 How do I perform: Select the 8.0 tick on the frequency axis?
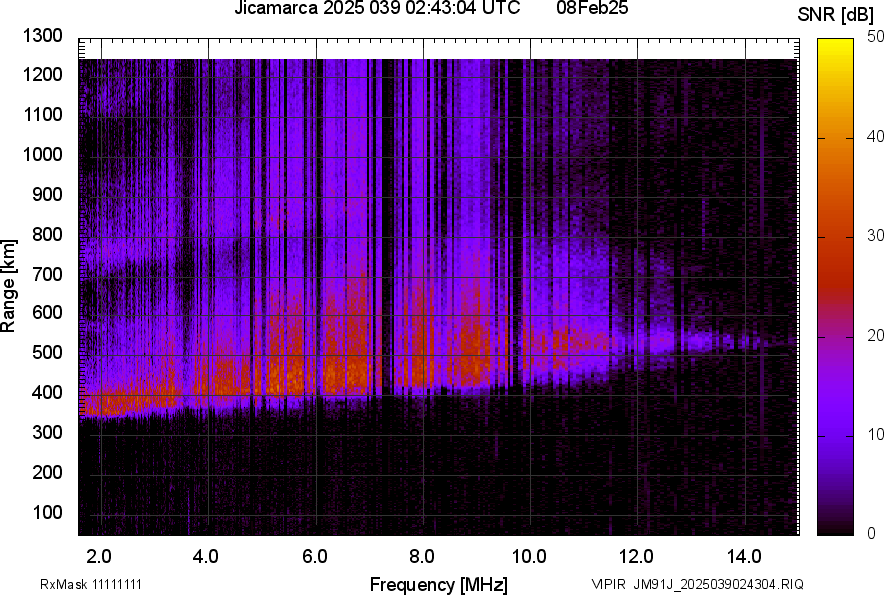point(421,555)
